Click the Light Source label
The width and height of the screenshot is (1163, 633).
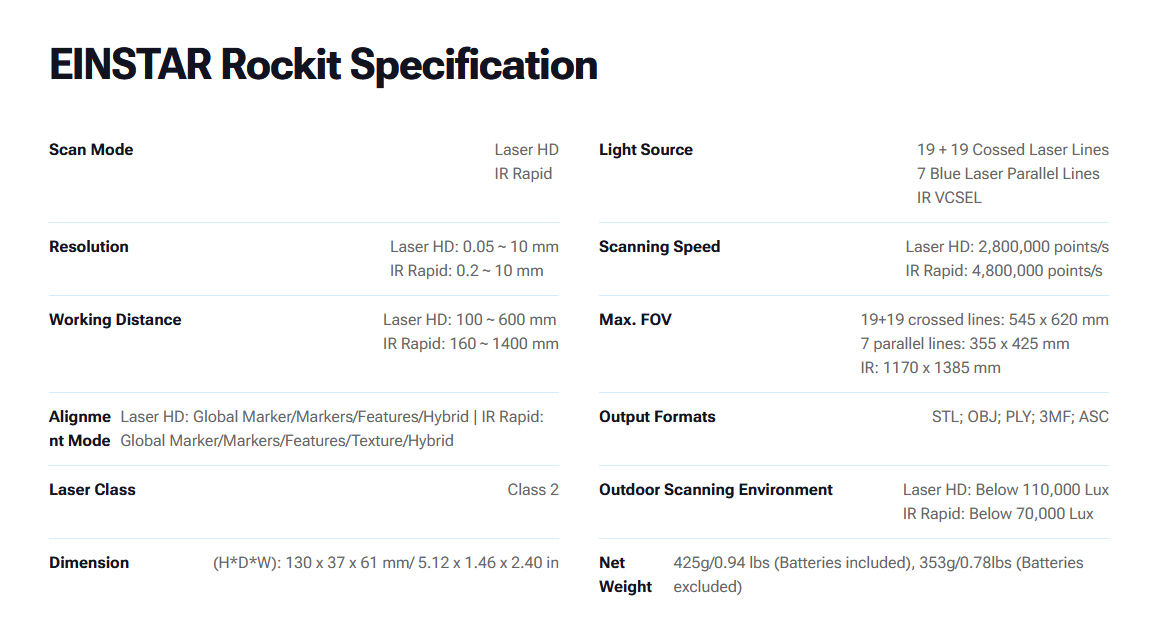pyautogui.click(x=645, y=150)
